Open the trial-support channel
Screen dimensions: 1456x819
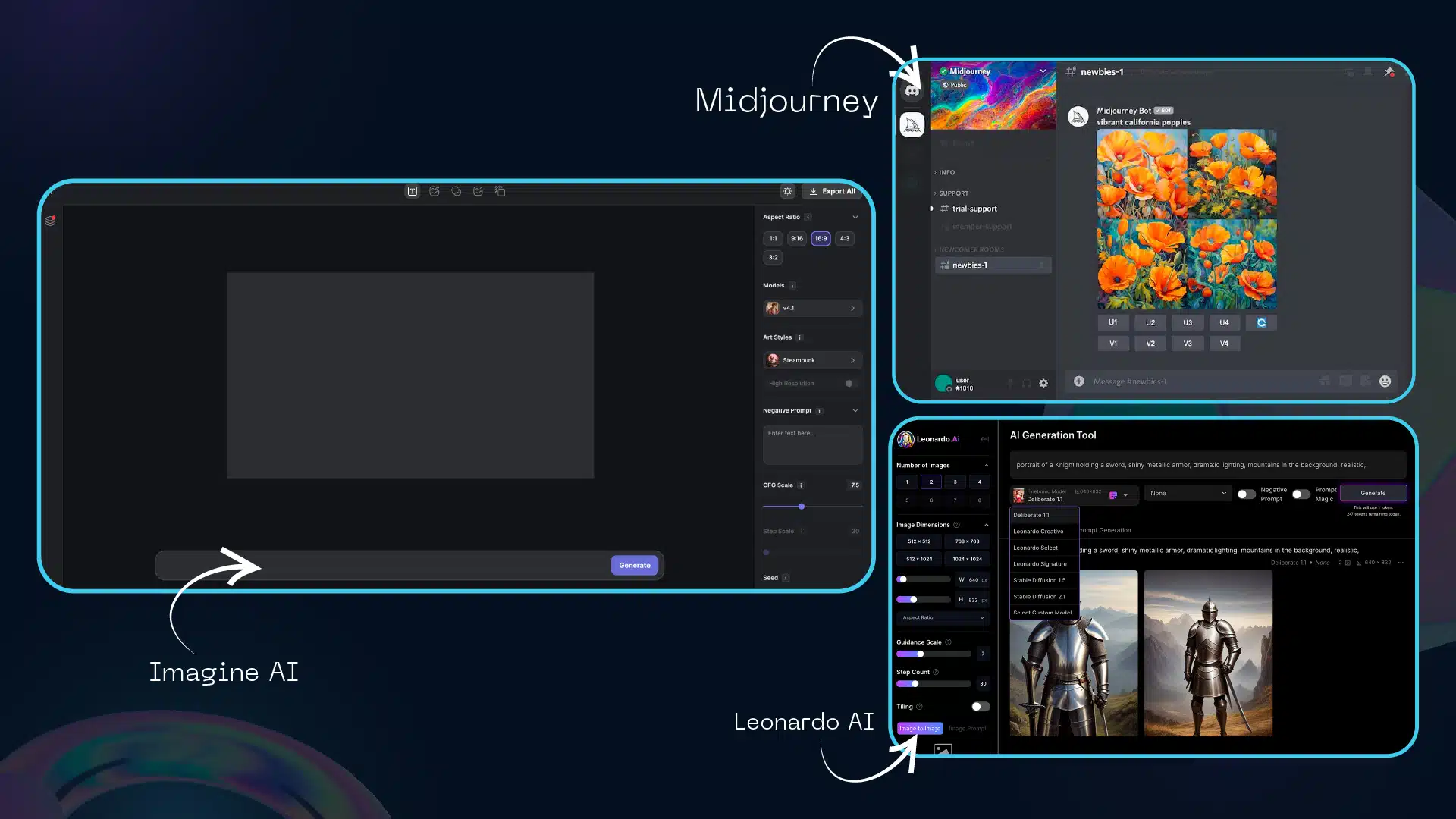[x=974, y=209]
